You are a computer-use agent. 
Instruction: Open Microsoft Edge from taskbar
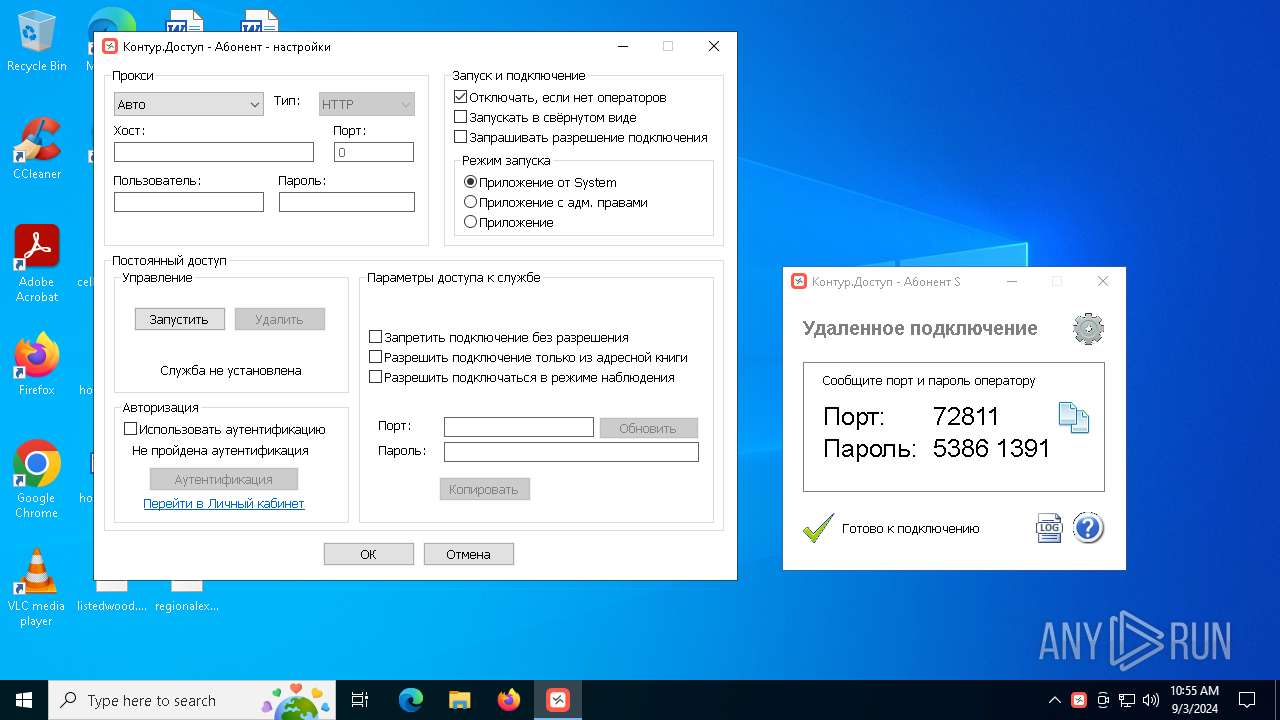click(411, 700)
